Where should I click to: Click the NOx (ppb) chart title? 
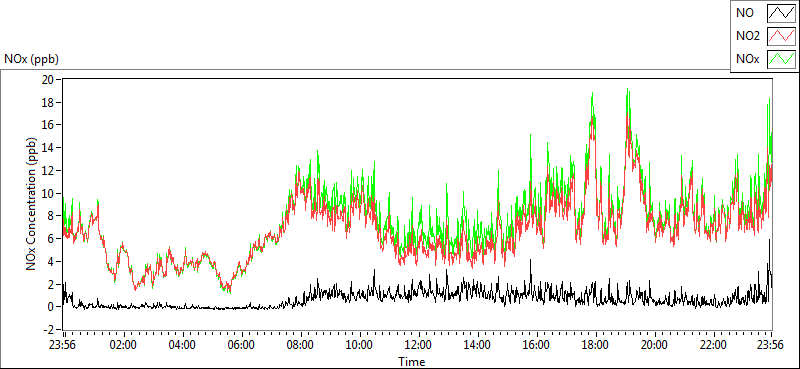click(32, 59)
